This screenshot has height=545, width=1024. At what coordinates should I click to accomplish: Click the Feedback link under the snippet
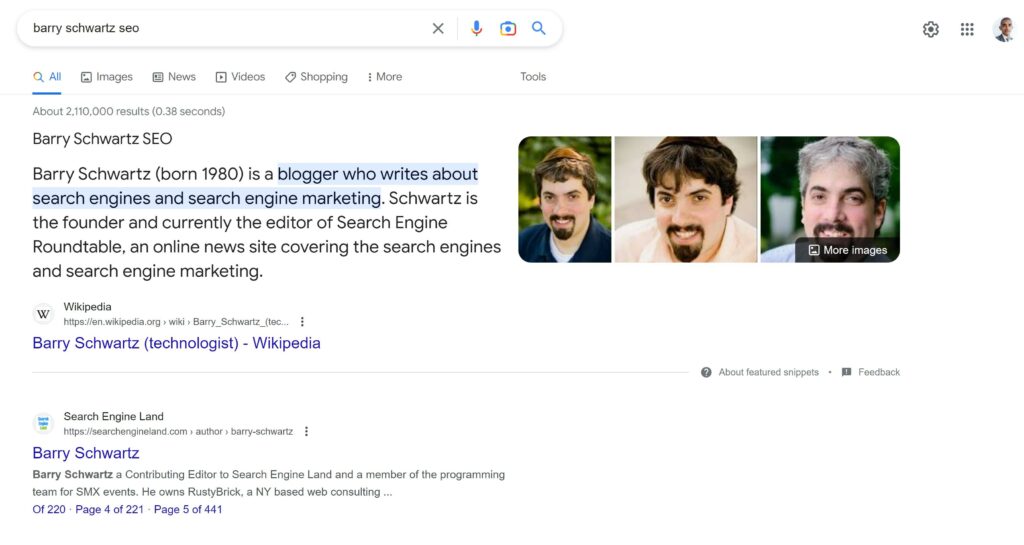(x=871, y=372)
